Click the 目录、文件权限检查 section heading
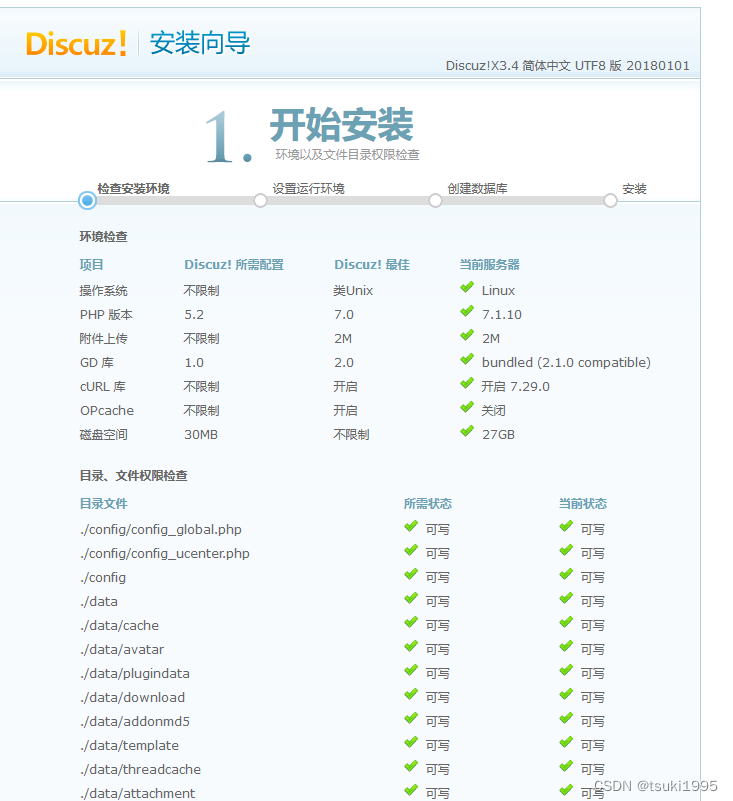The width and height of the screenshot is (733, 801). click(134, 476)
